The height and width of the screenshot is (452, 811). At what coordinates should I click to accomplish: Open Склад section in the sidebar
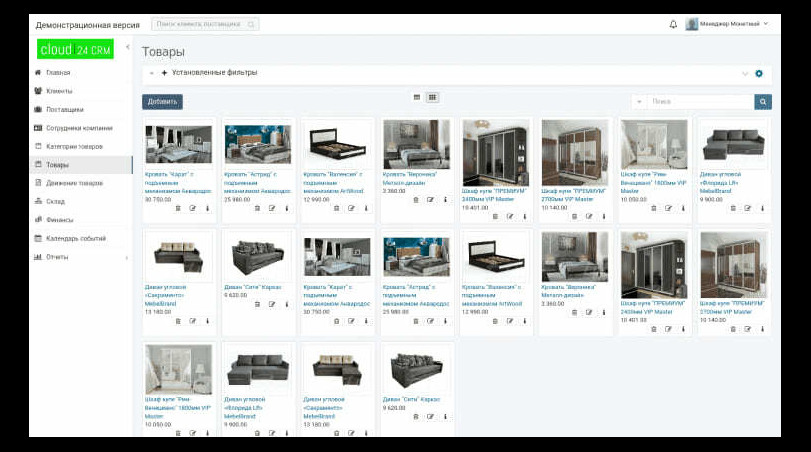(x=56, y=201)
